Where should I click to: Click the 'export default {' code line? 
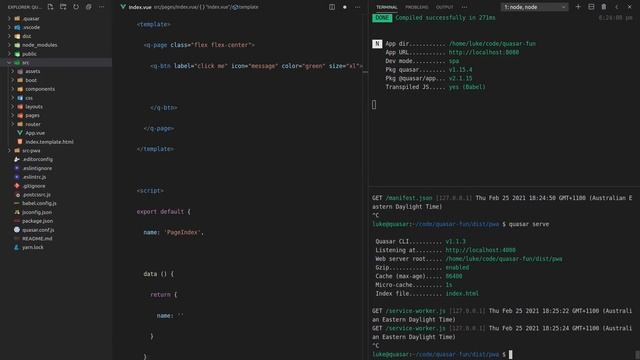pos(163,211)
